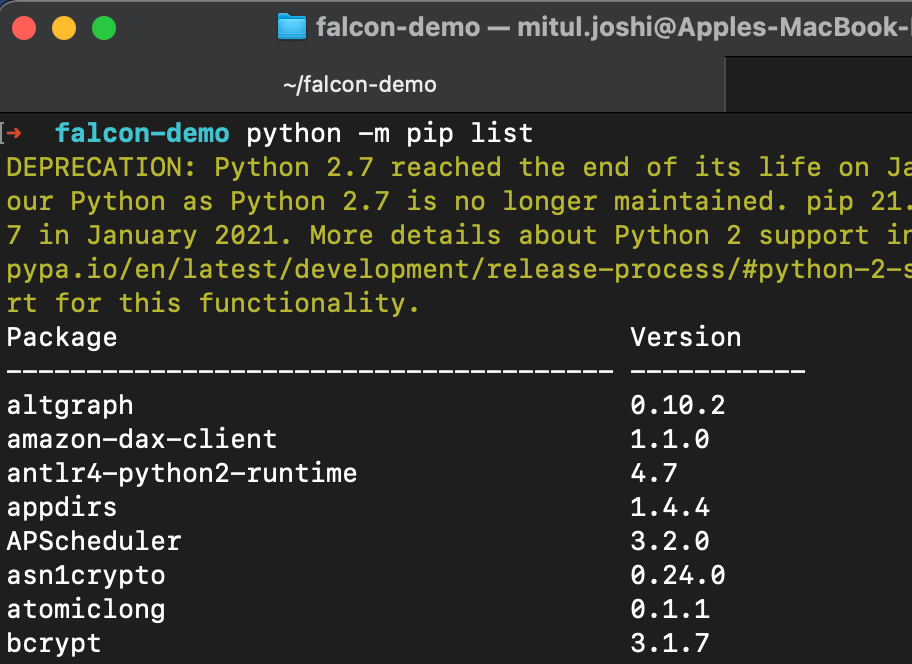The image size is (912, 664).
Task: Click the 'Package' column header
Action: point(62,338)
